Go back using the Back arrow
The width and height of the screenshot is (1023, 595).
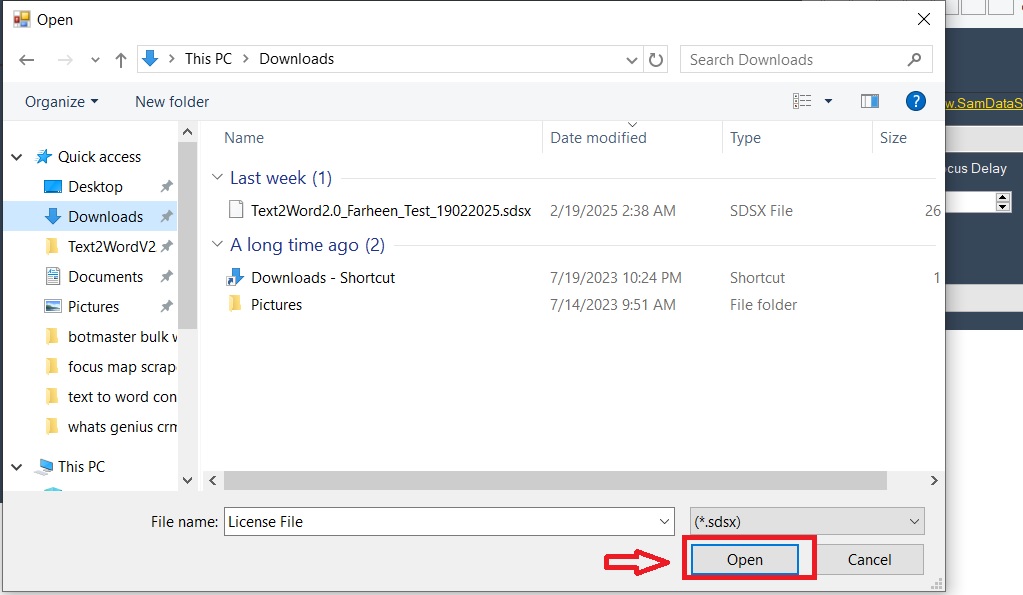click(x=27, y=60)
